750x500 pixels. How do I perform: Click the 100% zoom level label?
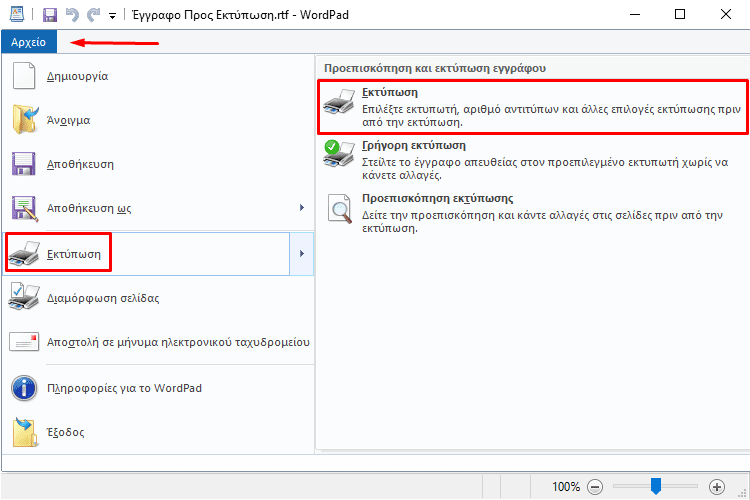click(x=566, y=487)
